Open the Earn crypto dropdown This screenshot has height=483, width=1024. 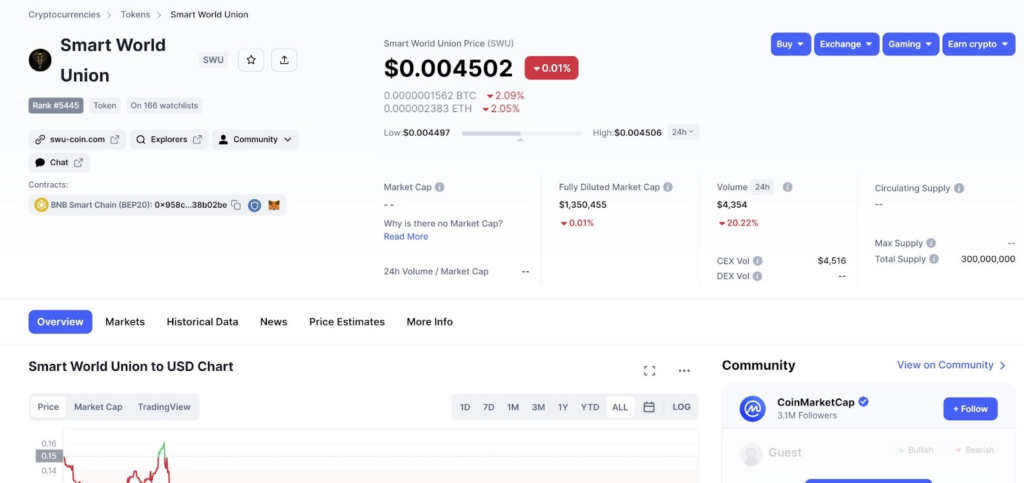coord(978,44)
